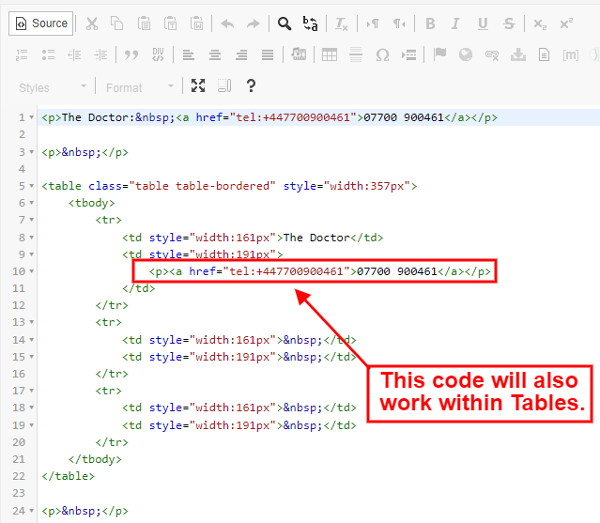Image resolution: width=600 pixels, height=523 pixels.
Task: Collapse code fold arrow on line 1
Action: [32, 117]
